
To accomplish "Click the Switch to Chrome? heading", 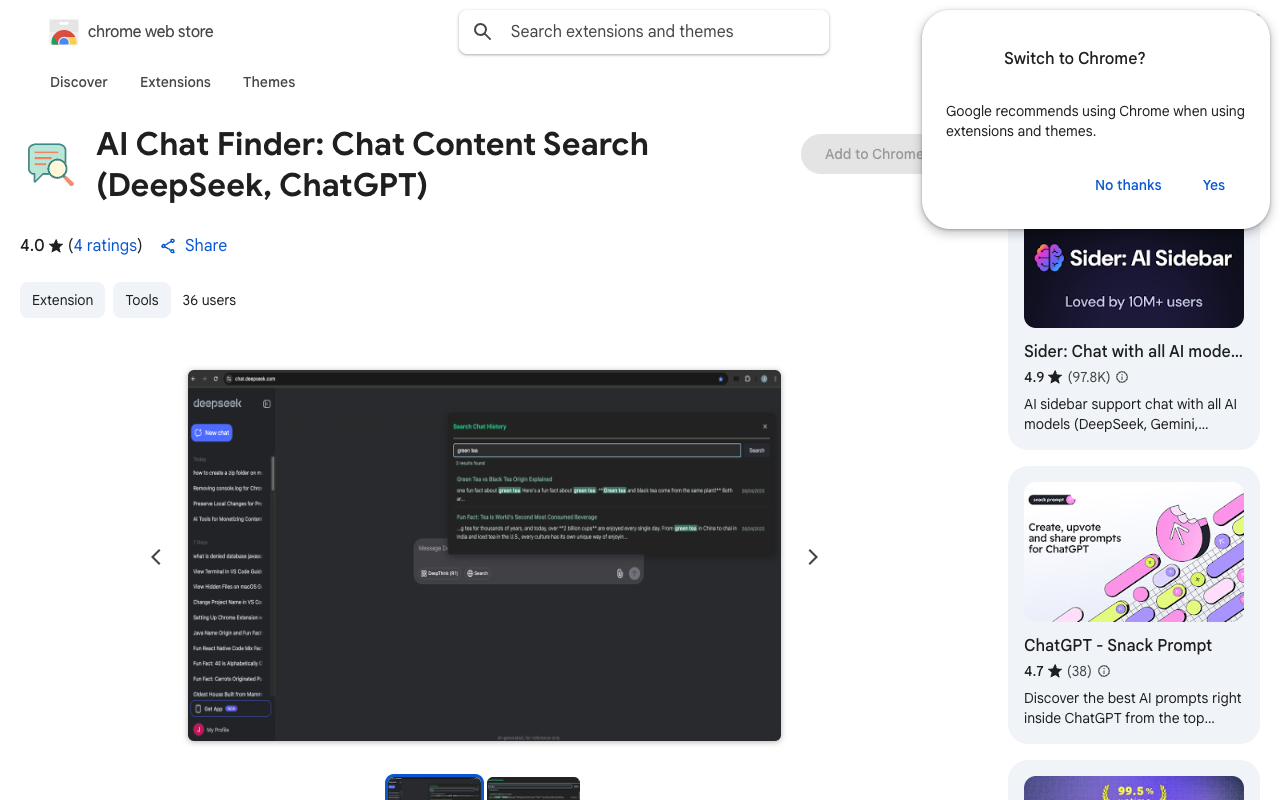I will tap(1075, 58).
